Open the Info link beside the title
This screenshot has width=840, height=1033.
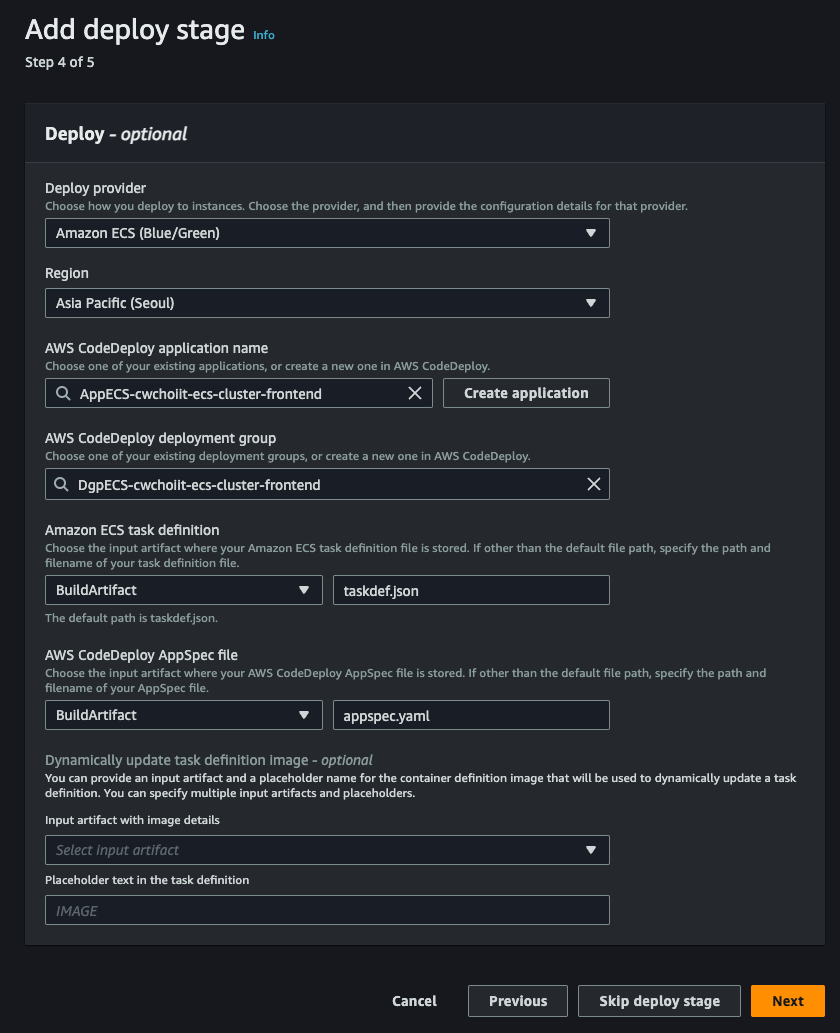pos(263,35)
